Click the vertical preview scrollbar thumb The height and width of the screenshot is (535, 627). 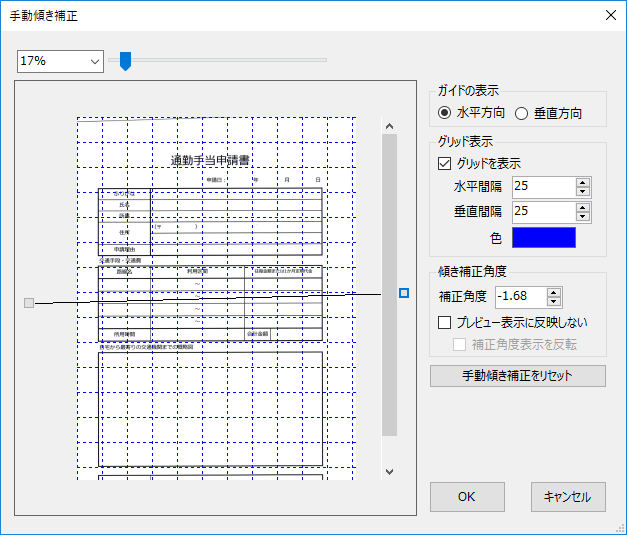point(389,285)
